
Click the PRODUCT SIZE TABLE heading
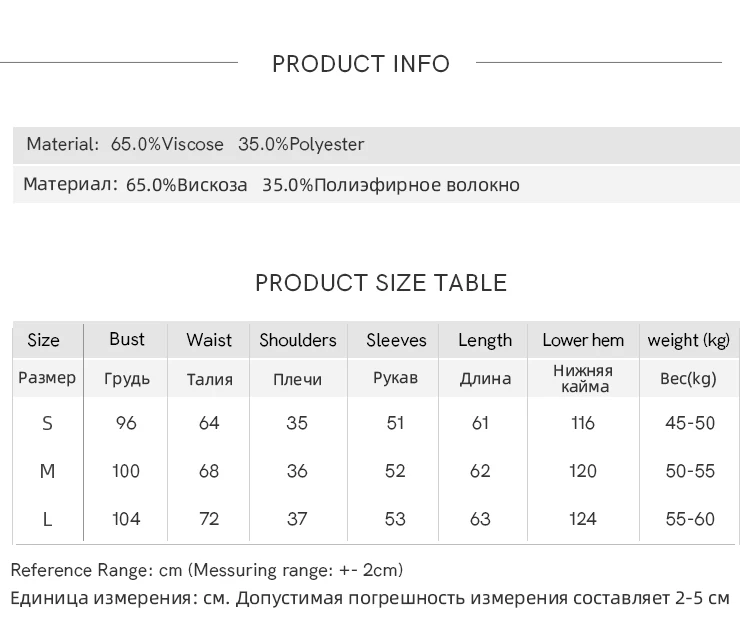point(381,283)
